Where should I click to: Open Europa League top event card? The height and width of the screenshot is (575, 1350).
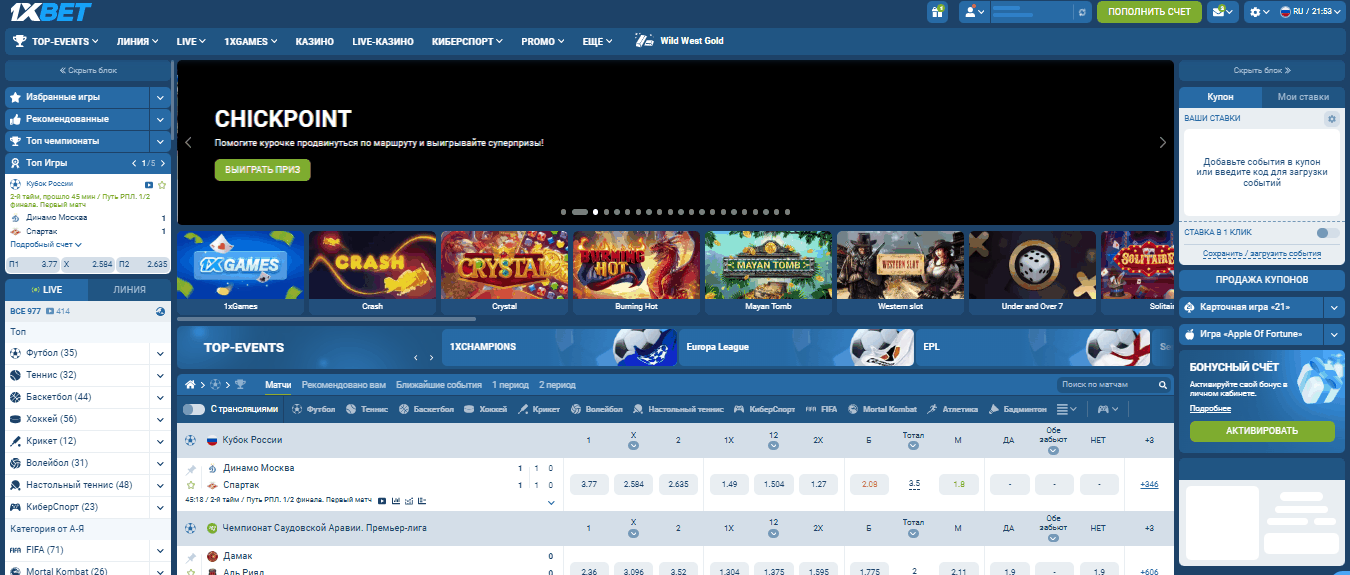[797, 347]
